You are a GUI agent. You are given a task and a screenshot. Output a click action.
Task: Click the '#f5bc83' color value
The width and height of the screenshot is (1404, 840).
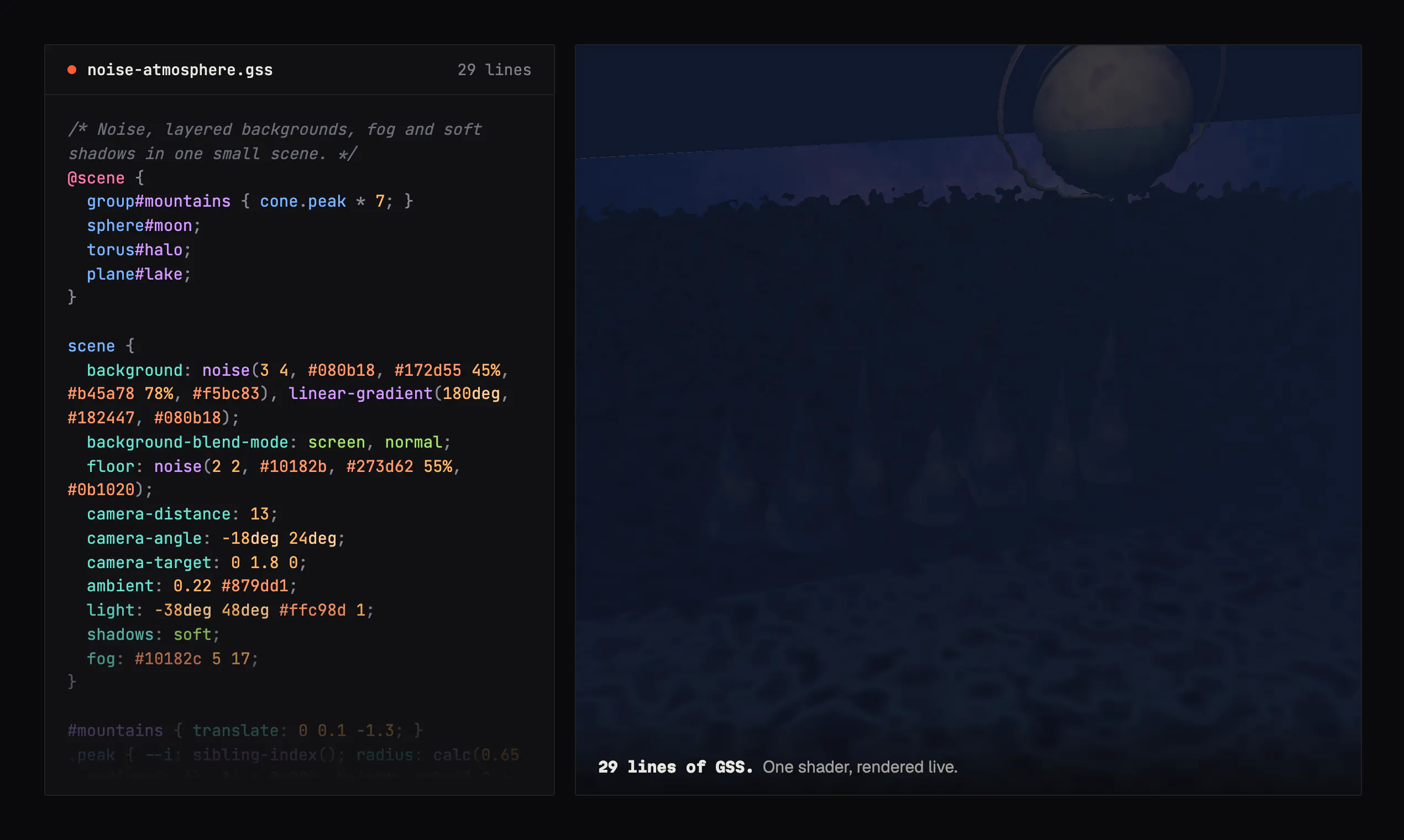[226, 393]
